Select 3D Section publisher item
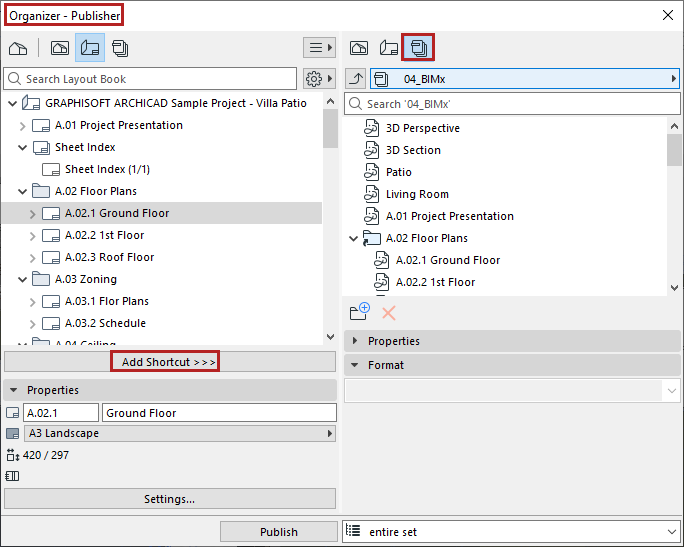 pos(413,150)
